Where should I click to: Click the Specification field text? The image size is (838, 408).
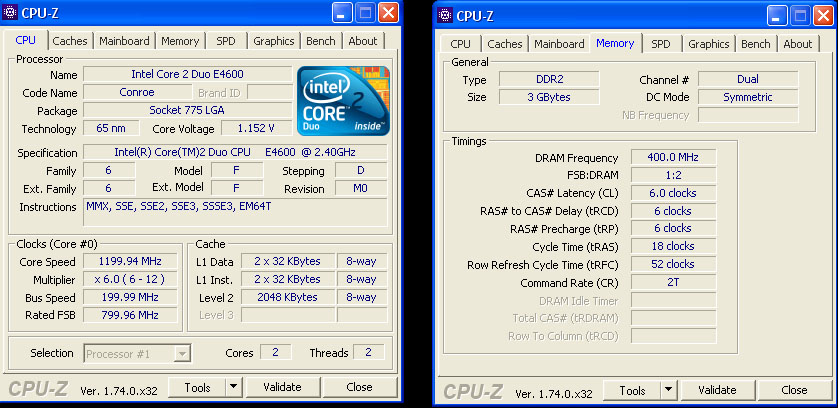pyautogui.click(x=235, y=152)
